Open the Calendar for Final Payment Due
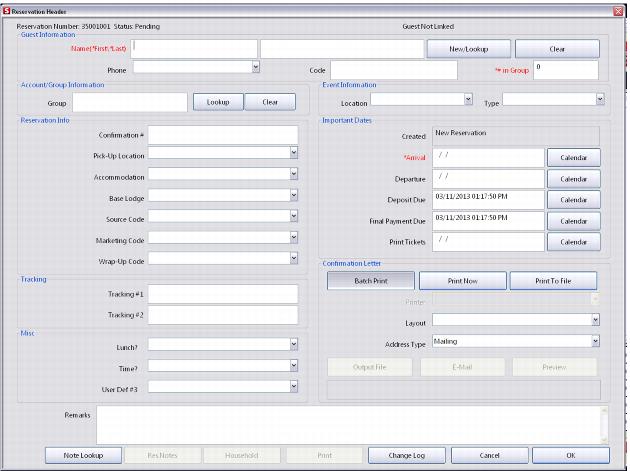This screenshot has height=471, width=630. 574,221
